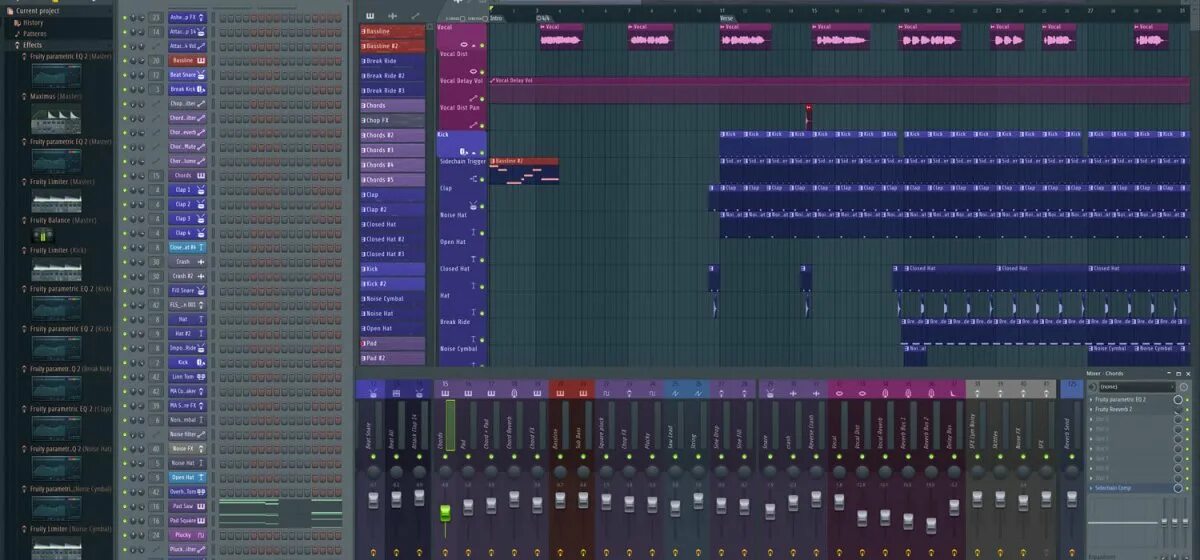
Task: Mute the Beat Snare channel via green LED
Action: pyautogui.click(x=125, y=75)
